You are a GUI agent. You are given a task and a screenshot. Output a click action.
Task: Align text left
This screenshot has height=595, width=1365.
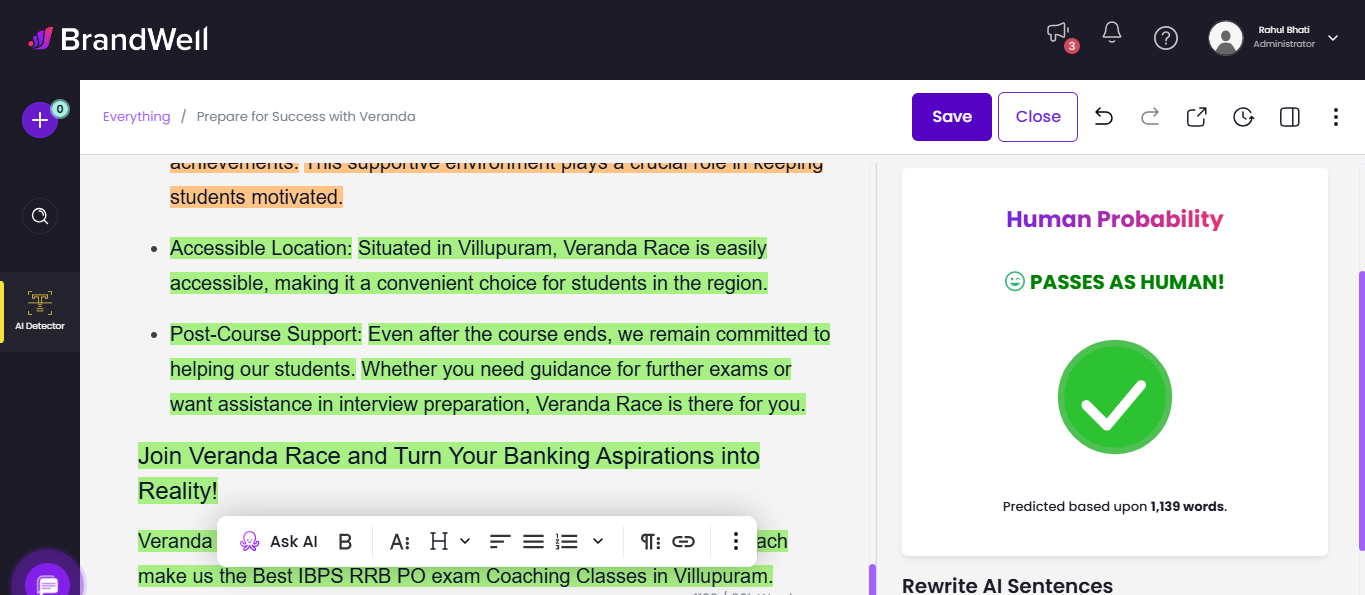pyautogui.click(x=500, y=541)
